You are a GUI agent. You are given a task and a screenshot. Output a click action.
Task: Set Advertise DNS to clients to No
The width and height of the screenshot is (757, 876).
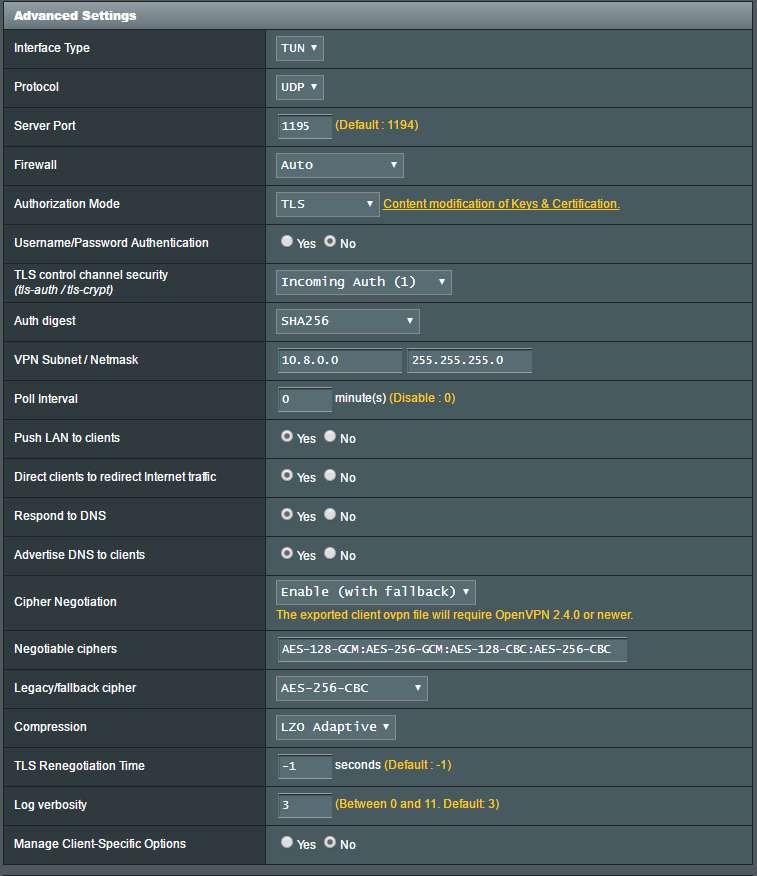pyautogui.click(x=330, y=554)
